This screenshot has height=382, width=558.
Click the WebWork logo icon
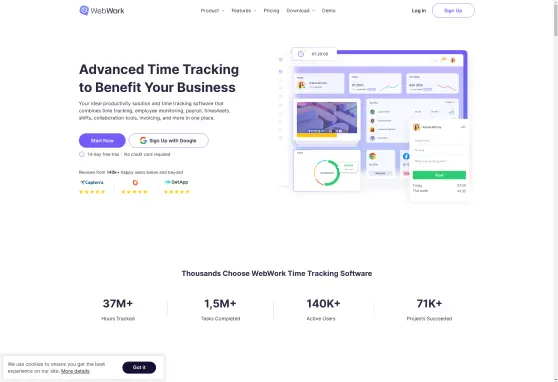tap(84, 10)
